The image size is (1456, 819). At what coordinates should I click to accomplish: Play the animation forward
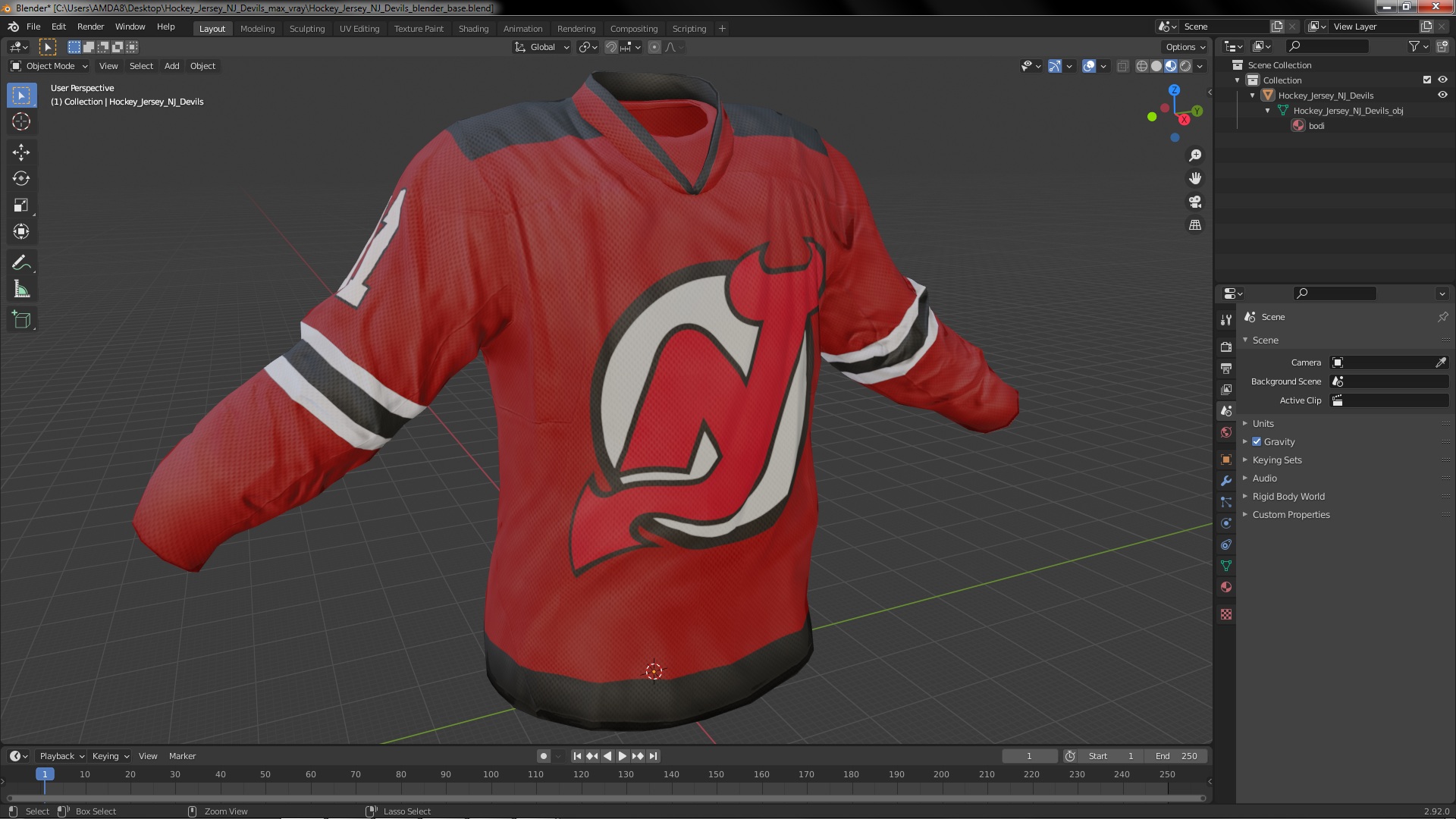coord(622,756)
